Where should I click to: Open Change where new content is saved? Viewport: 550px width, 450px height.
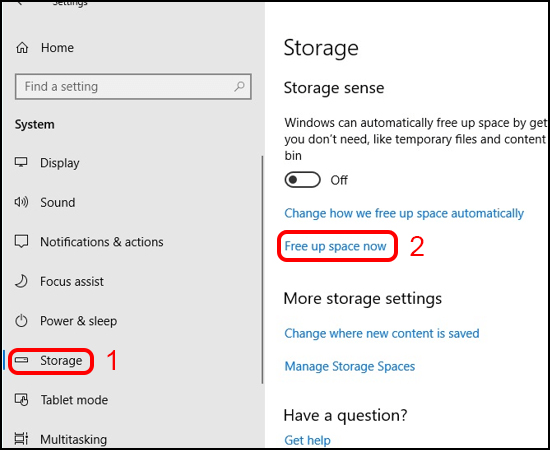pos(382,333)
